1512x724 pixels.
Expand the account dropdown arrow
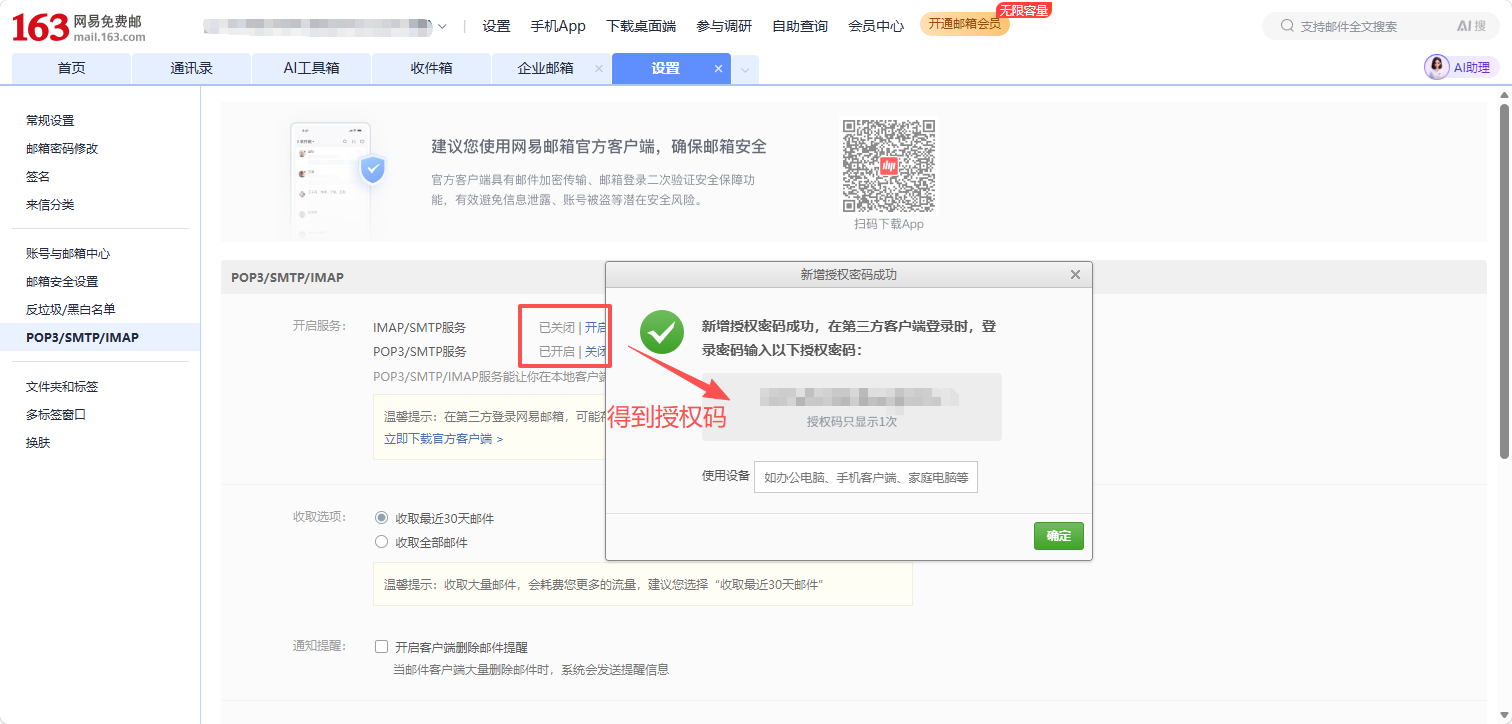442,27
